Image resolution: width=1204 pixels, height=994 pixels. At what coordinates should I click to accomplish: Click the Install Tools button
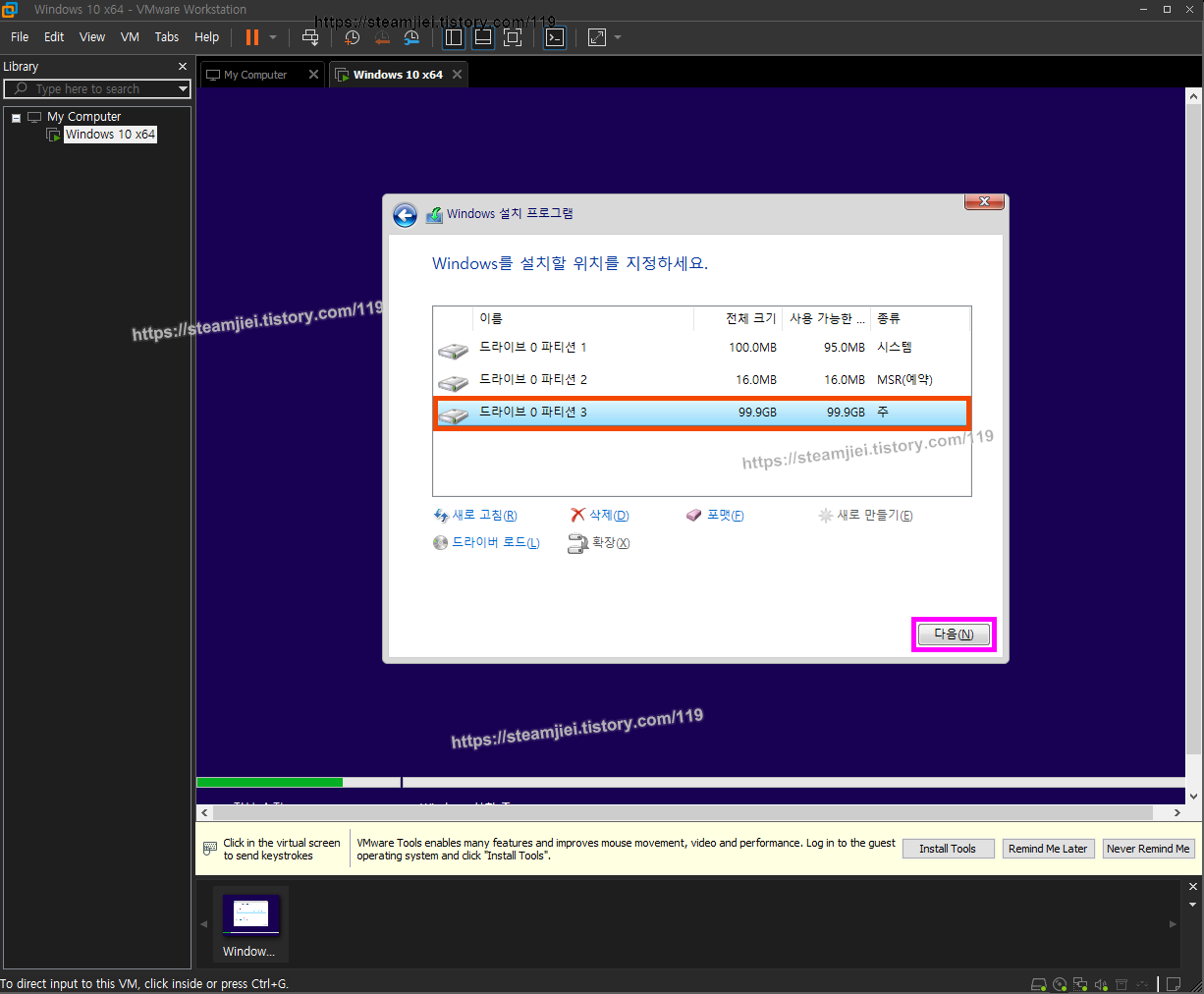click(x=948, y=849)
